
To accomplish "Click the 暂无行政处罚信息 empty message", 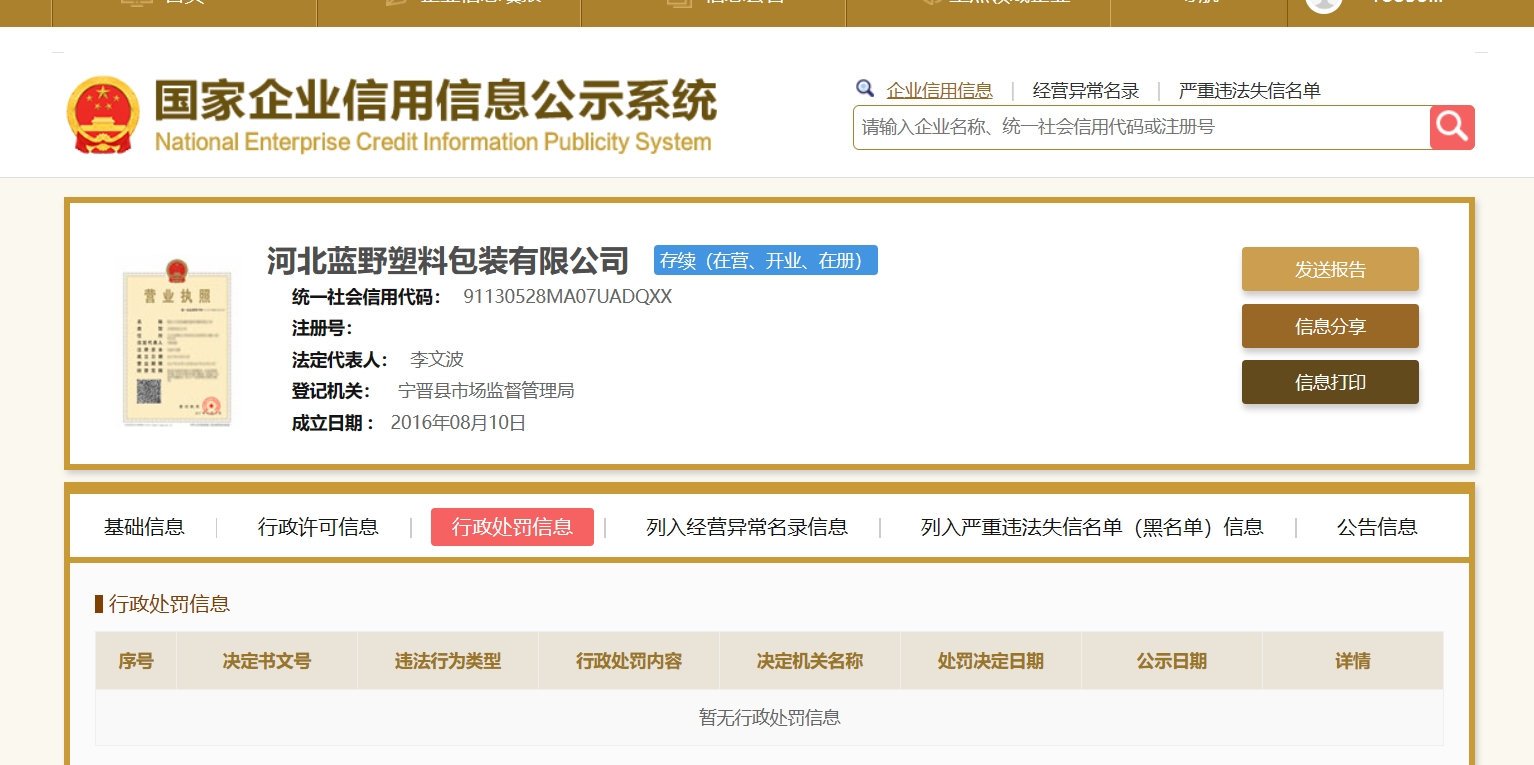I will click(x=769, y=717).
